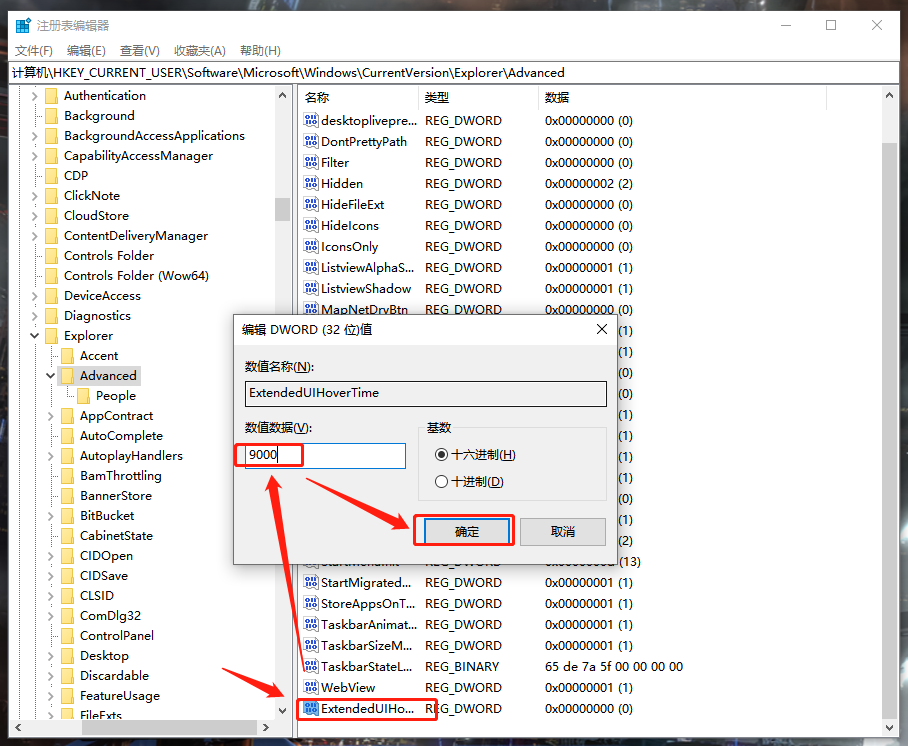Click the 数值数据 input field showing 9000
The image size is (908, 746).
pos(320,455)
